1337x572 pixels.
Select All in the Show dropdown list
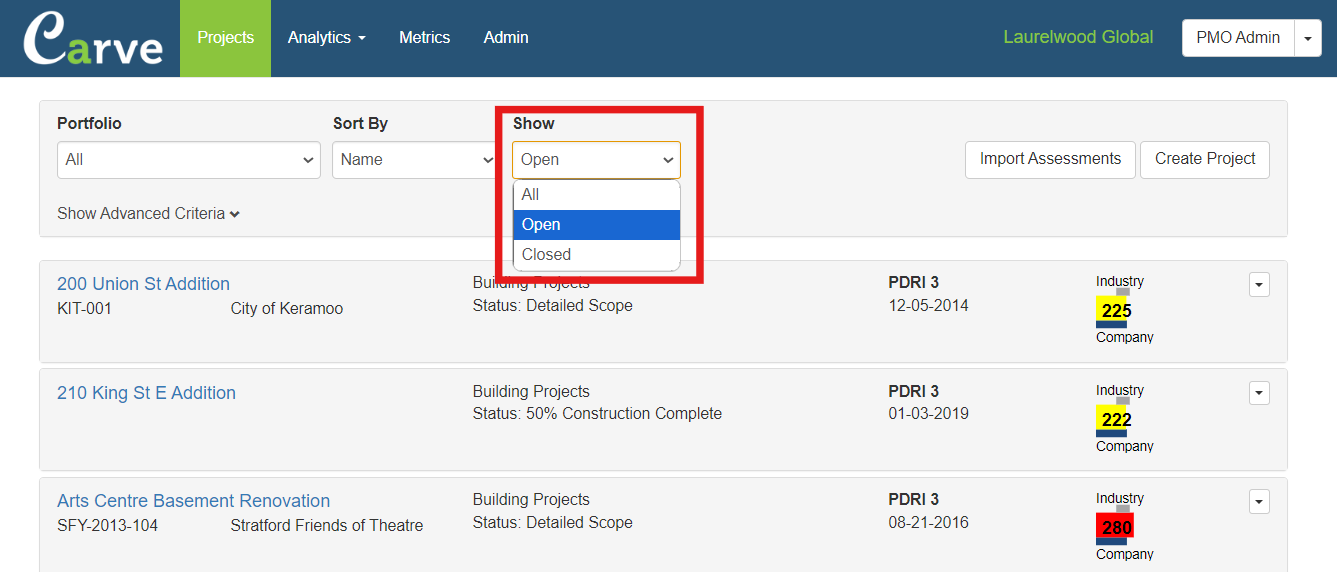(596, 195)
